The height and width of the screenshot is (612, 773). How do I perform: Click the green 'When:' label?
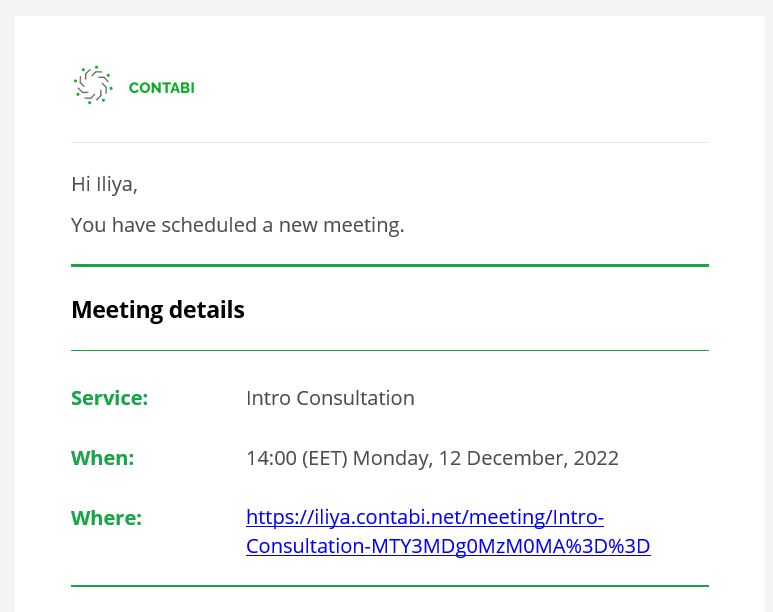(x=103, y=458)
